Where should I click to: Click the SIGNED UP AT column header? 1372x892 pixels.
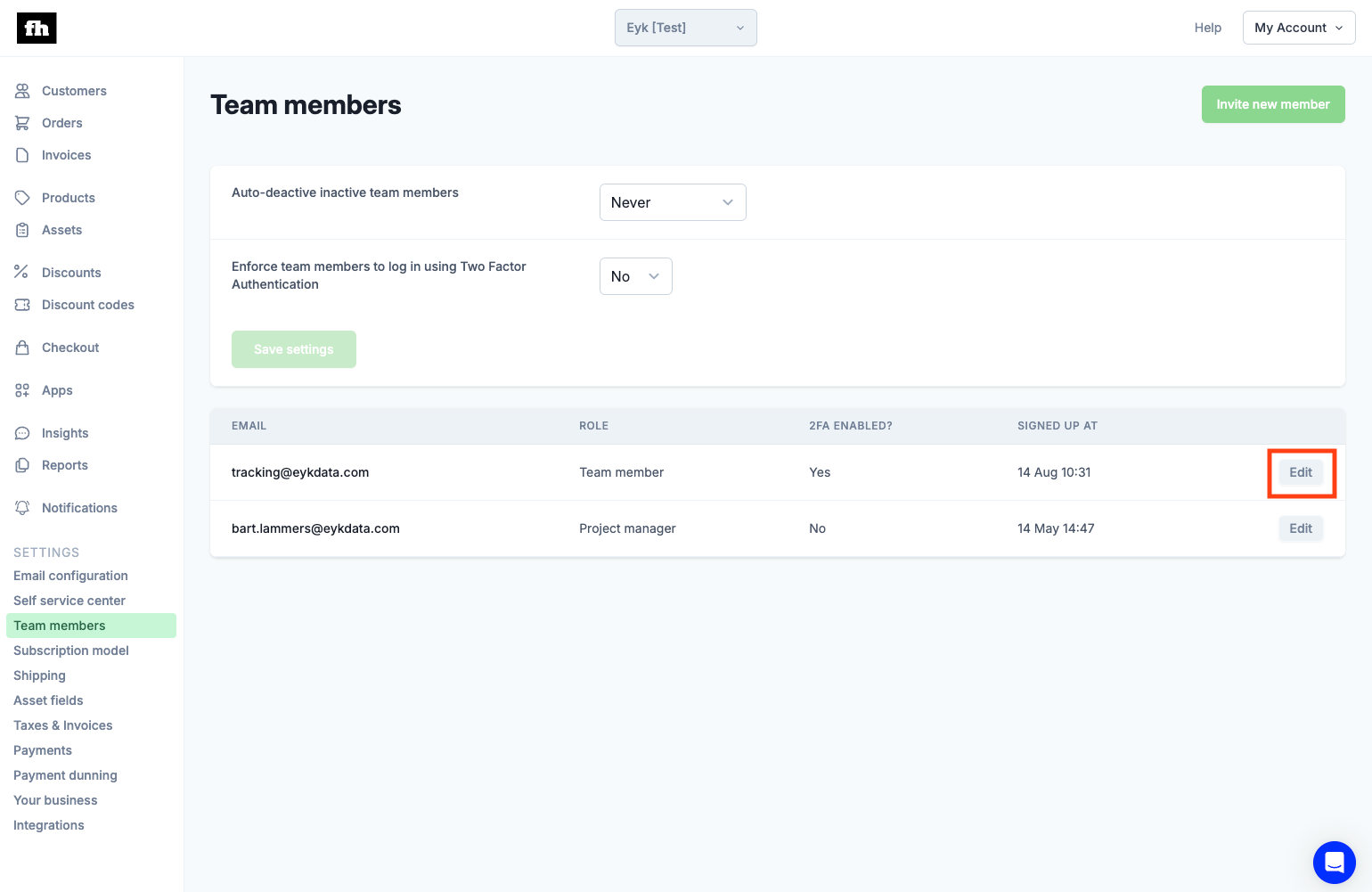pyautogui.click(x=1058, y=426)
